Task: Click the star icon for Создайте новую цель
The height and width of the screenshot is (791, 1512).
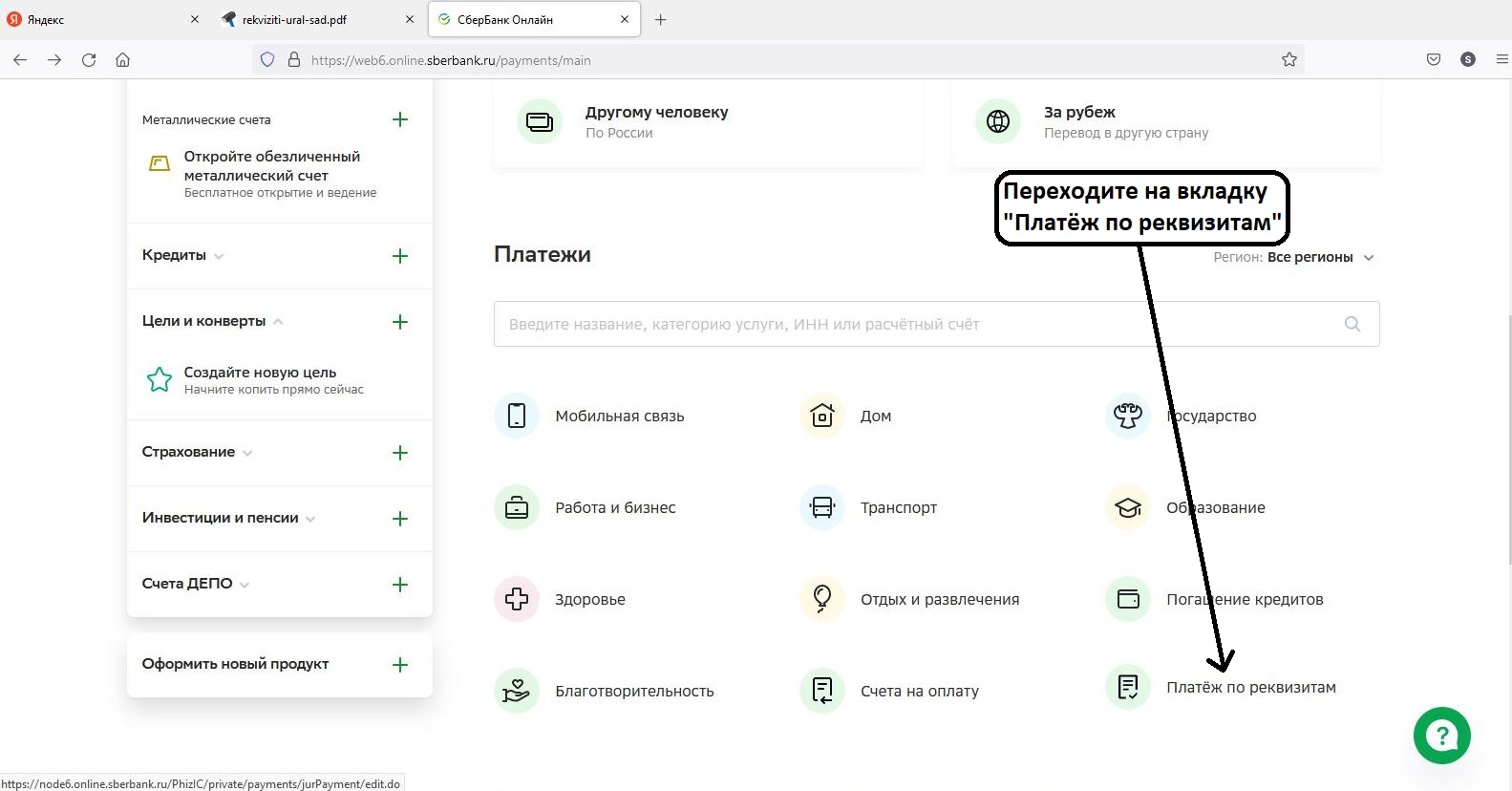Action: (x=160, y=379)
